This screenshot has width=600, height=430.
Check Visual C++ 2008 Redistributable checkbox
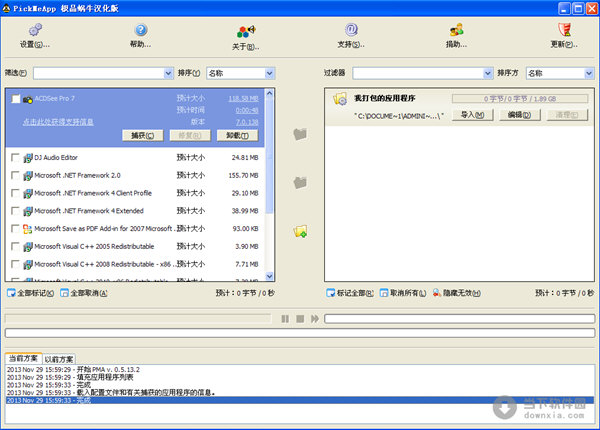(x=15, y=264)
